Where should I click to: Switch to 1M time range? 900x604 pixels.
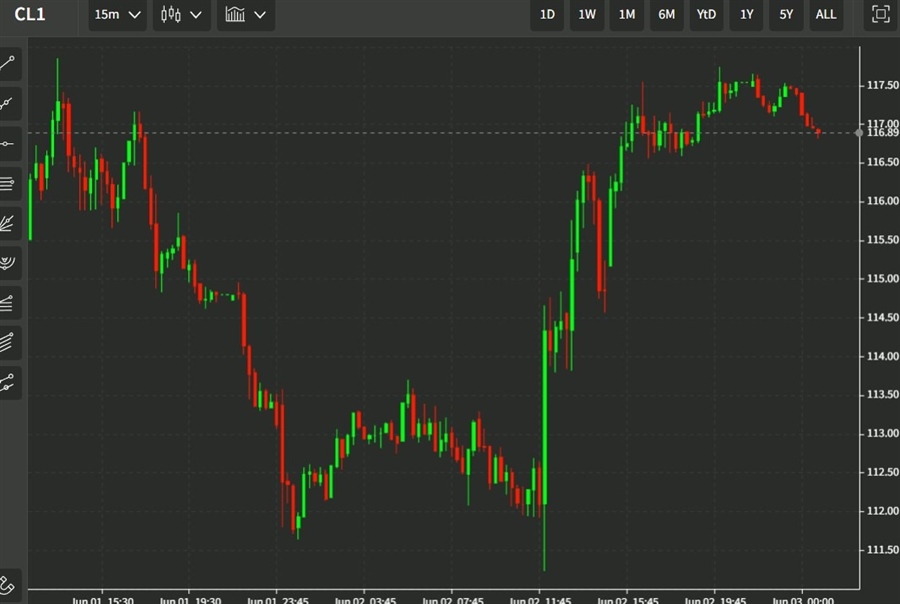[627, 15]
